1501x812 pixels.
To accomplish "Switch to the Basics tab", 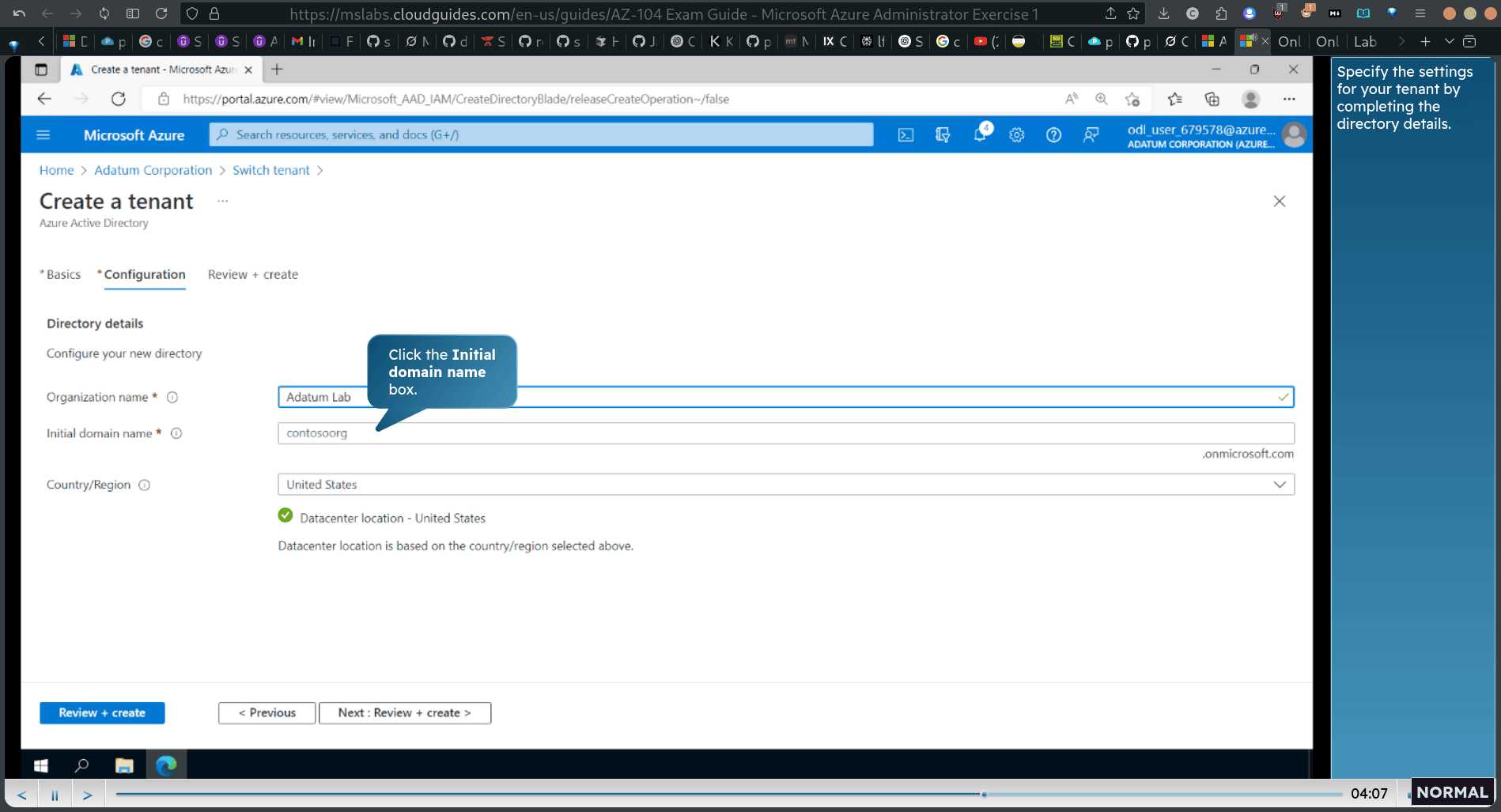I will pyautogui.click(x=63, y=274).
